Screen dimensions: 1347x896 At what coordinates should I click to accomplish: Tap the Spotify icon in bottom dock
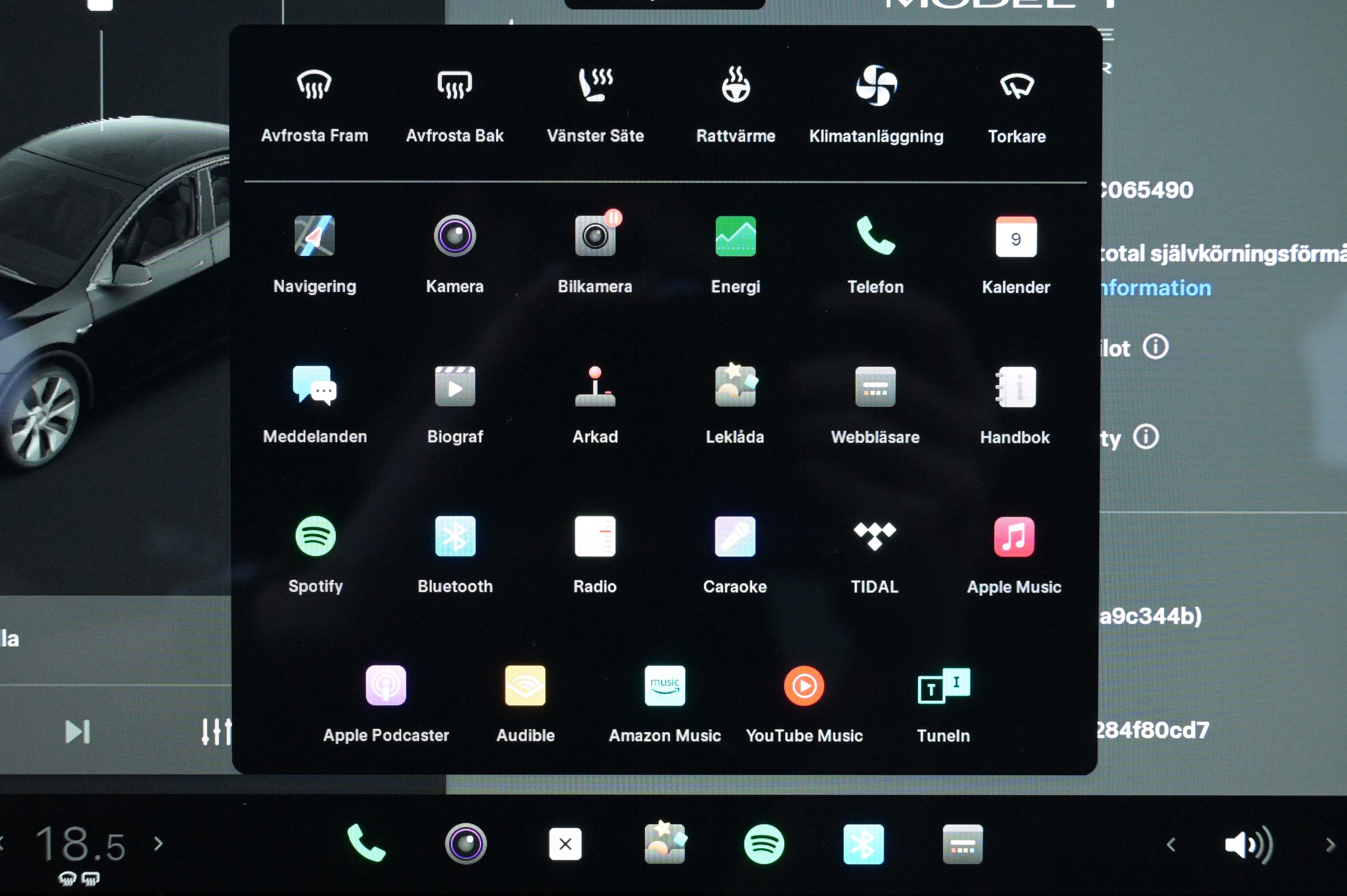click(764, 844)
